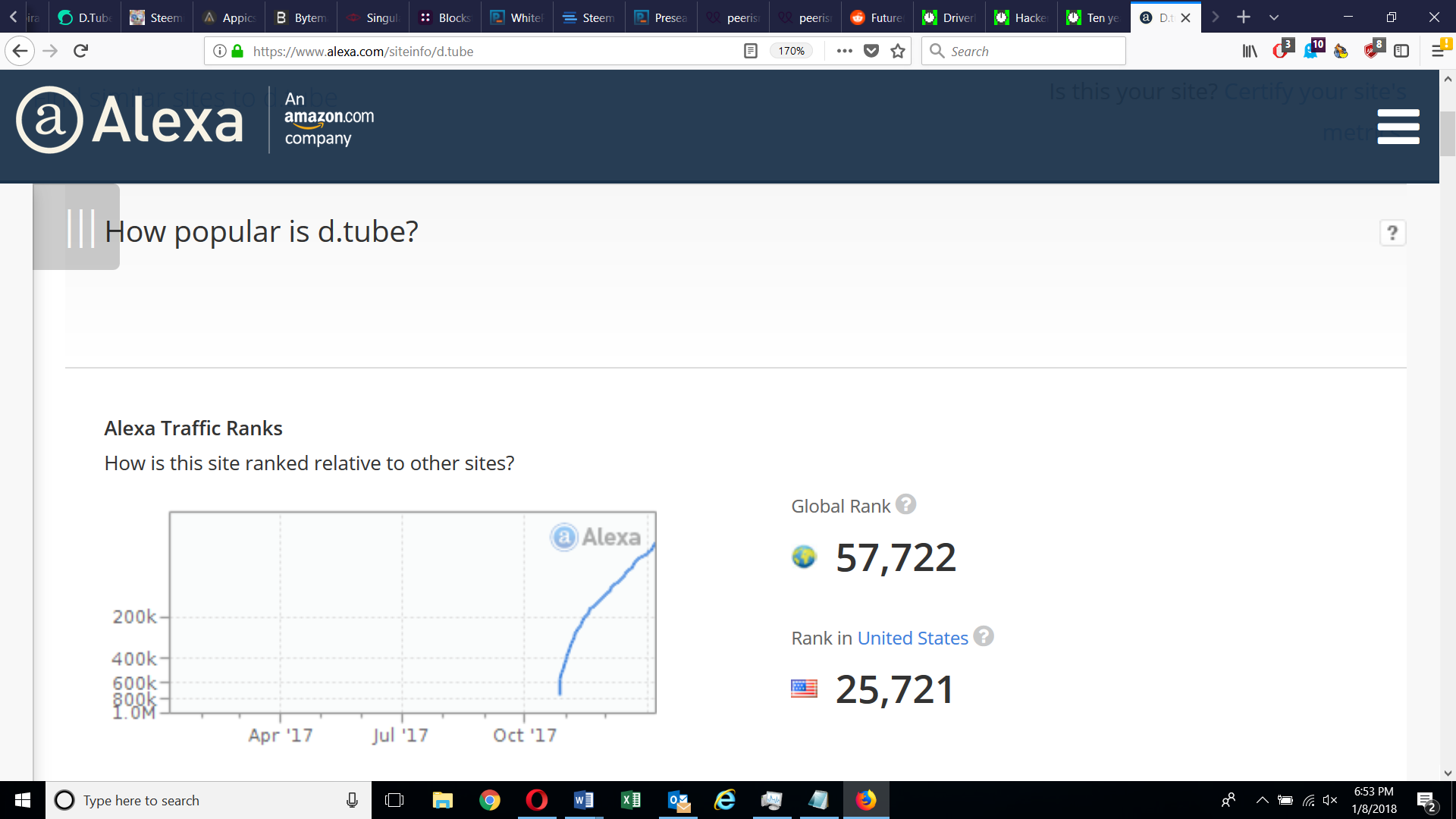Open the United States rank link

tap(912, 638)
